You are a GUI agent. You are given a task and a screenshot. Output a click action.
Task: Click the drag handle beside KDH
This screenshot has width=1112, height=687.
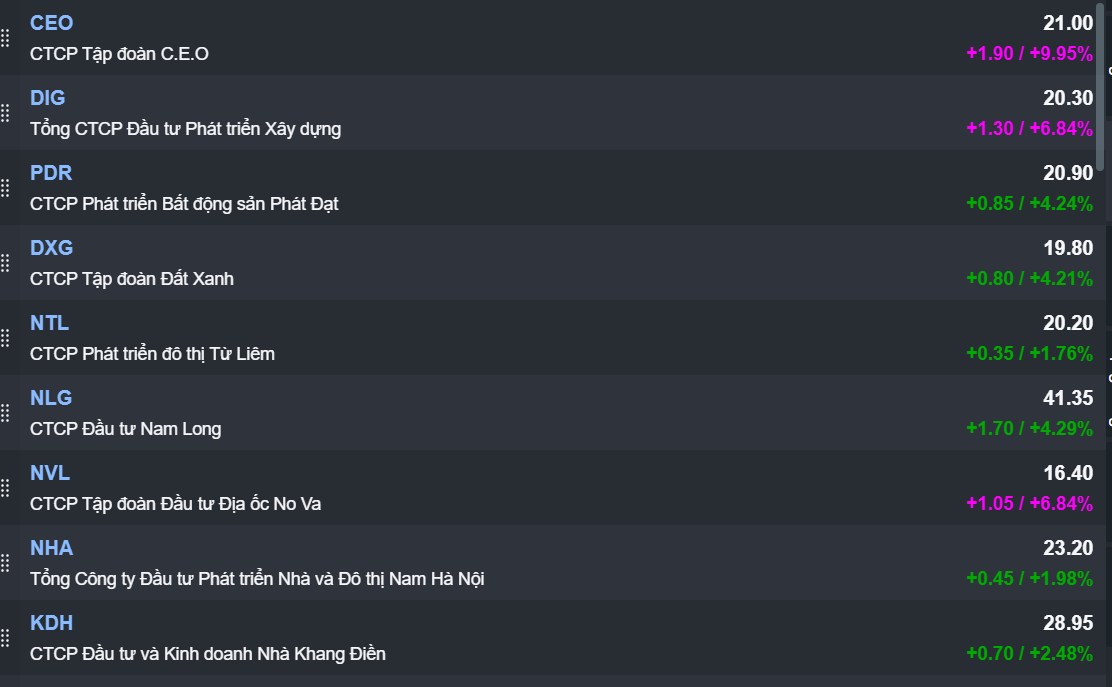[x=5, y=638]
